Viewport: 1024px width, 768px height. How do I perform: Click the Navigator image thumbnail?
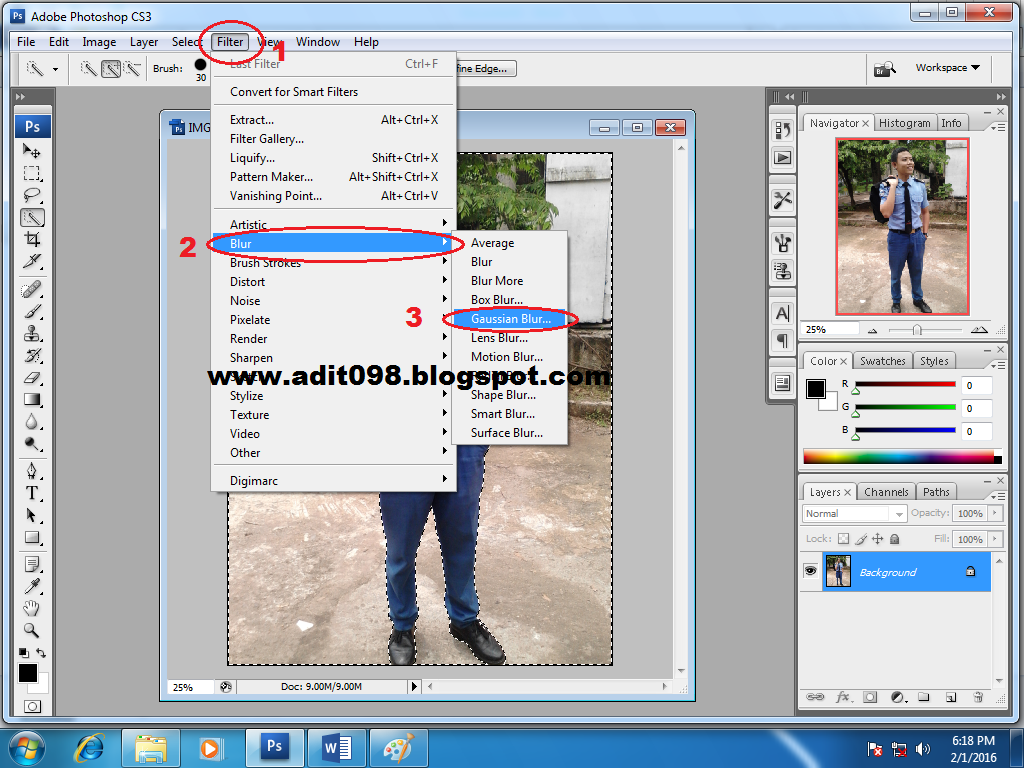902,227
